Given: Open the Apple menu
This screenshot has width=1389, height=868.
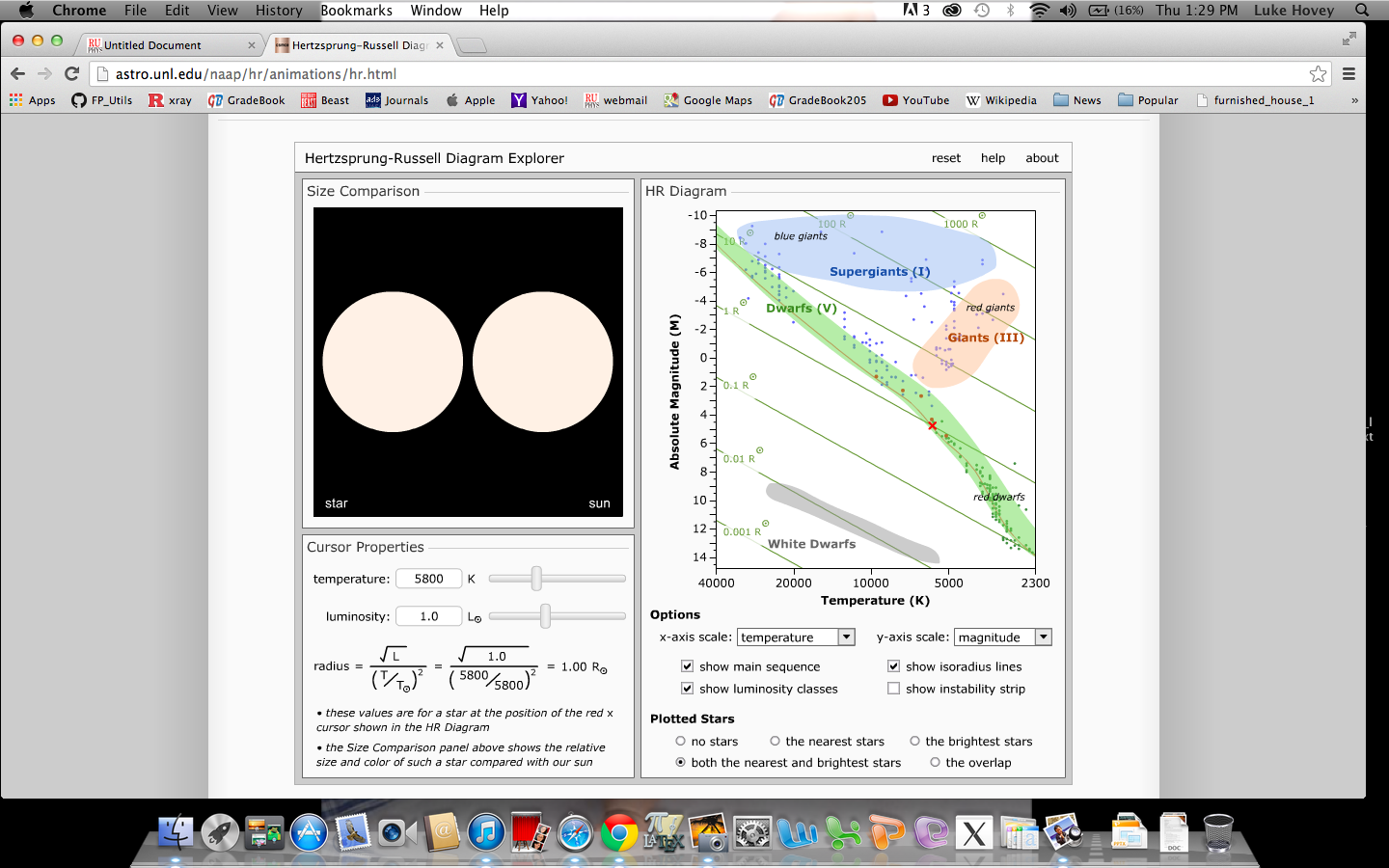Looking at the screenshot, I should 26,10.
